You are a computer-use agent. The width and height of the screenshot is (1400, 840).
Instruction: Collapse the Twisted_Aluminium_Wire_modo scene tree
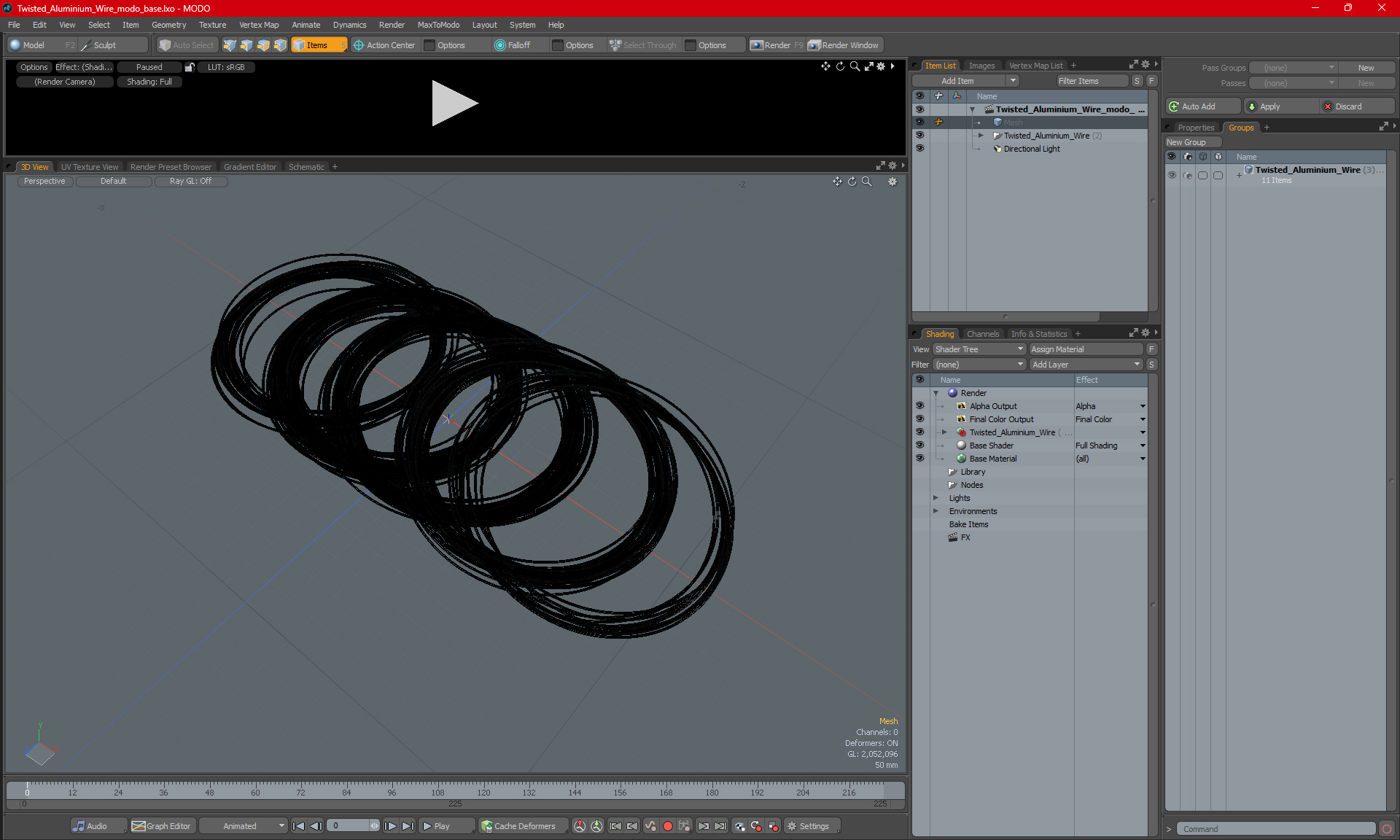pyautogui.click(x=972, y=109)
